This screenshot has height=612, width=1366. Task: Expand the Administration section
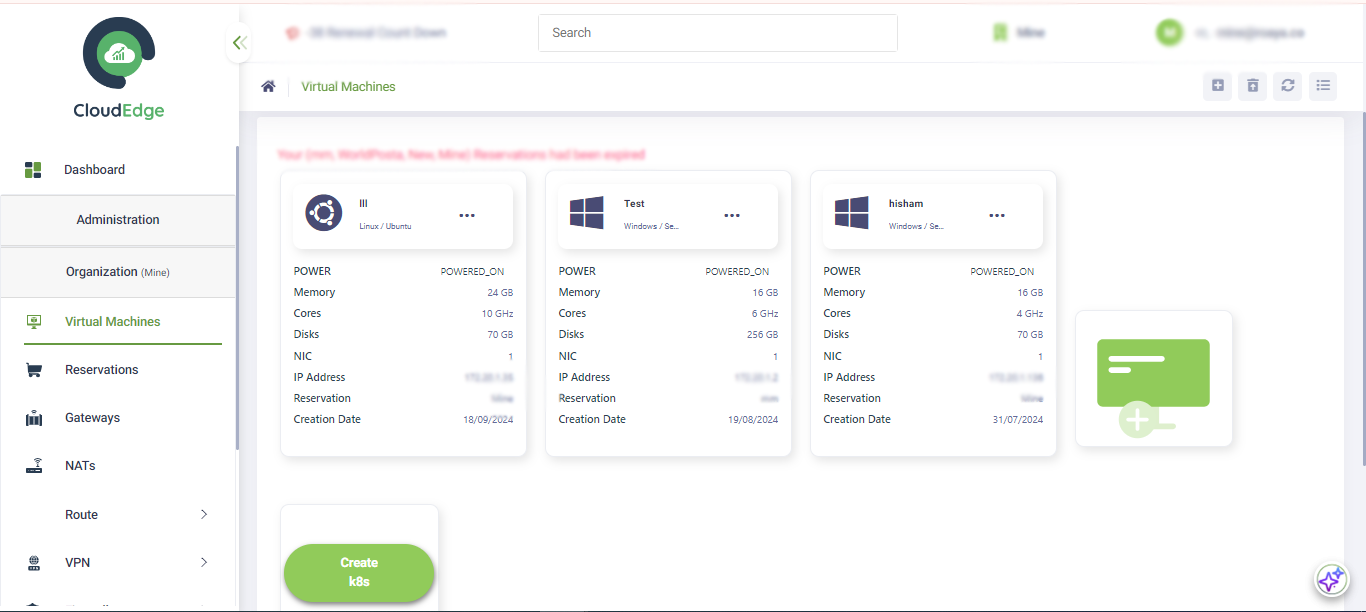point(118,220)
